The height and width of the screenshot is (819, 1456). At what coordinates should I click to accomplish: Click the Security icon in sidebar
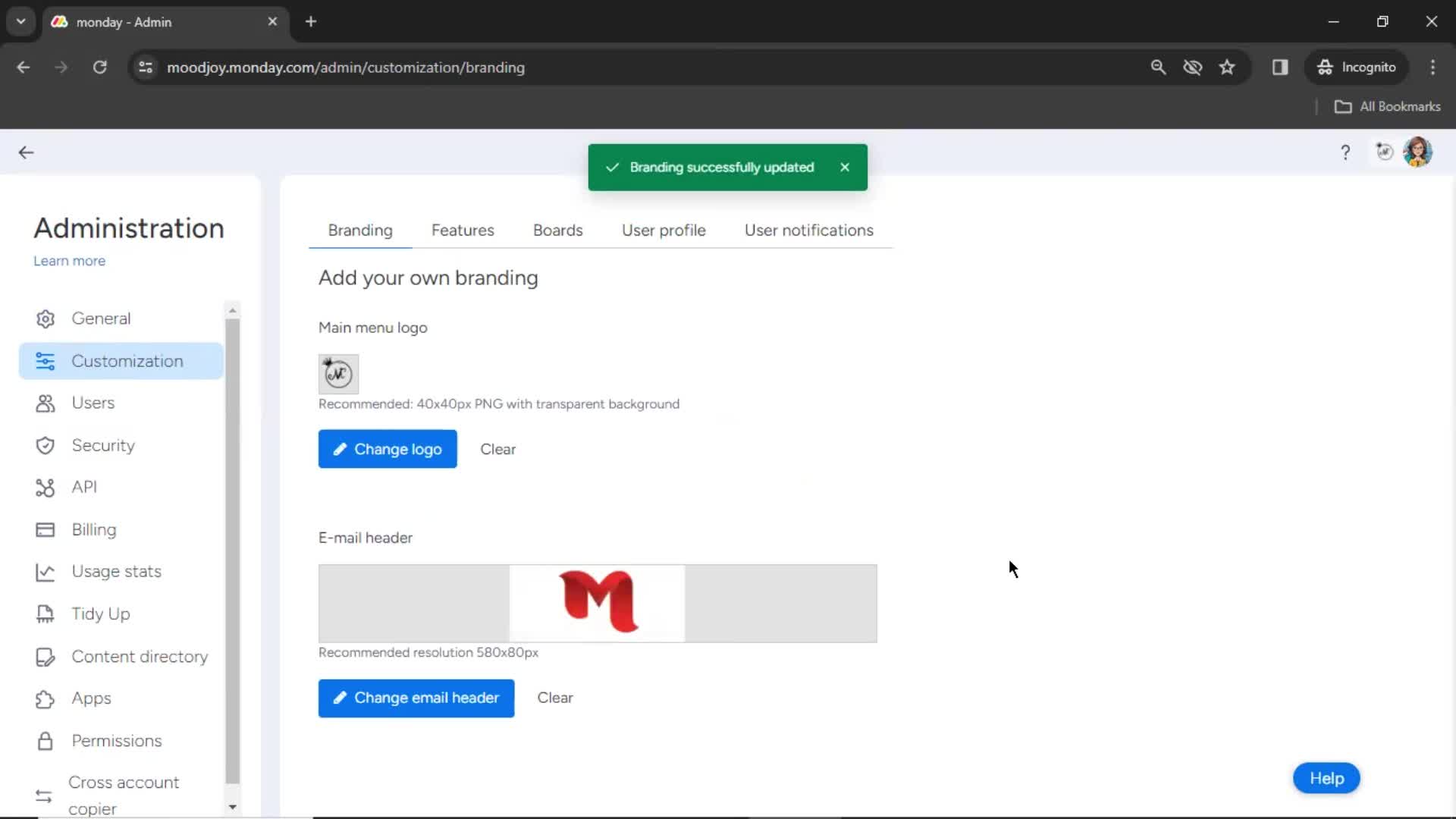(x=45, y=445)
